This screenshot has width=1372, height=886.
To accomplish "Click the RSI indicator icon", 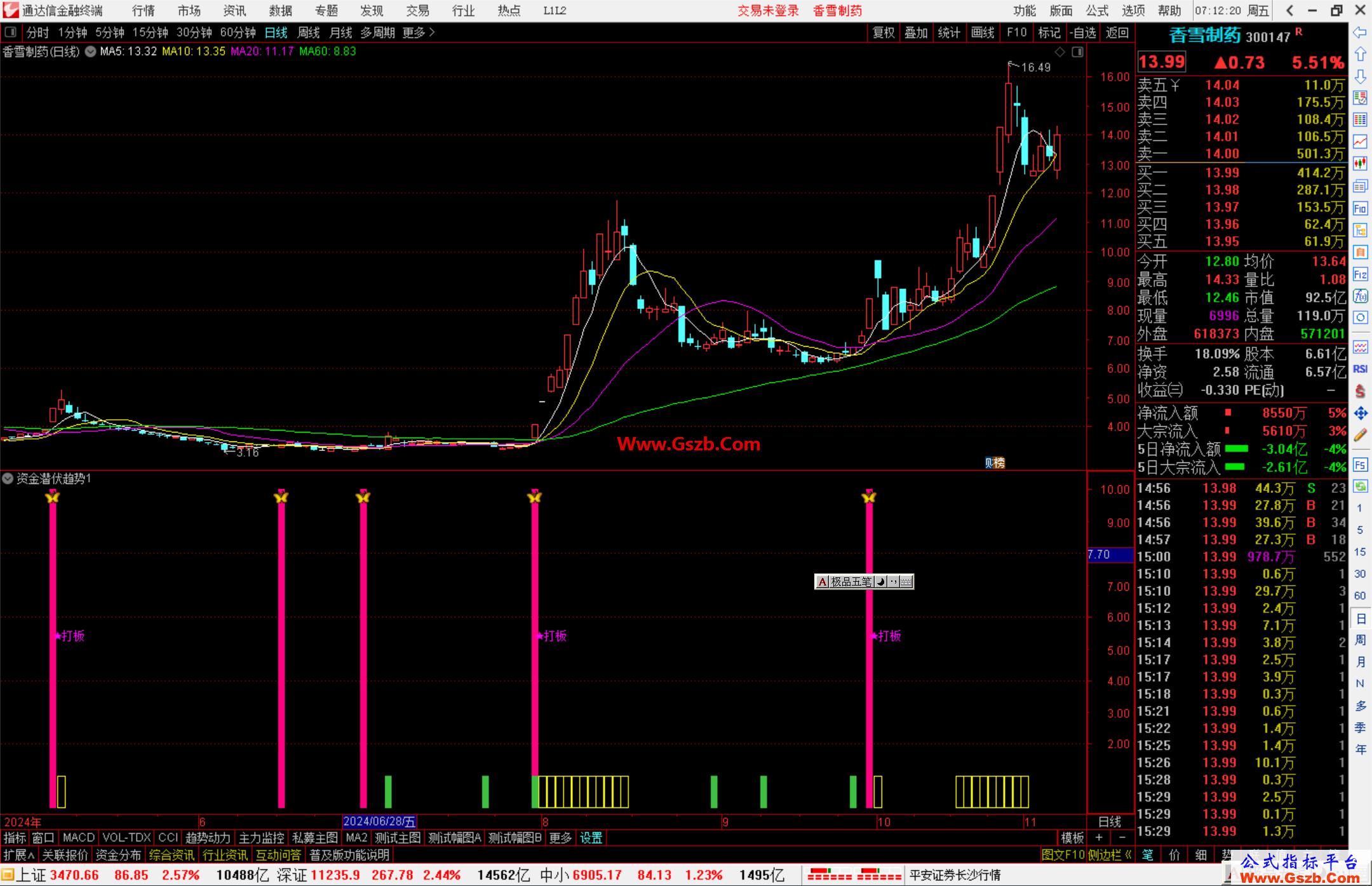I will (1360, 369).
